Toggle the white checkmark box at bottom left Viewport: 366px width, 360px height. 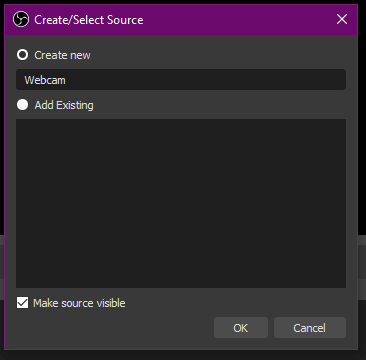point(22,303)
